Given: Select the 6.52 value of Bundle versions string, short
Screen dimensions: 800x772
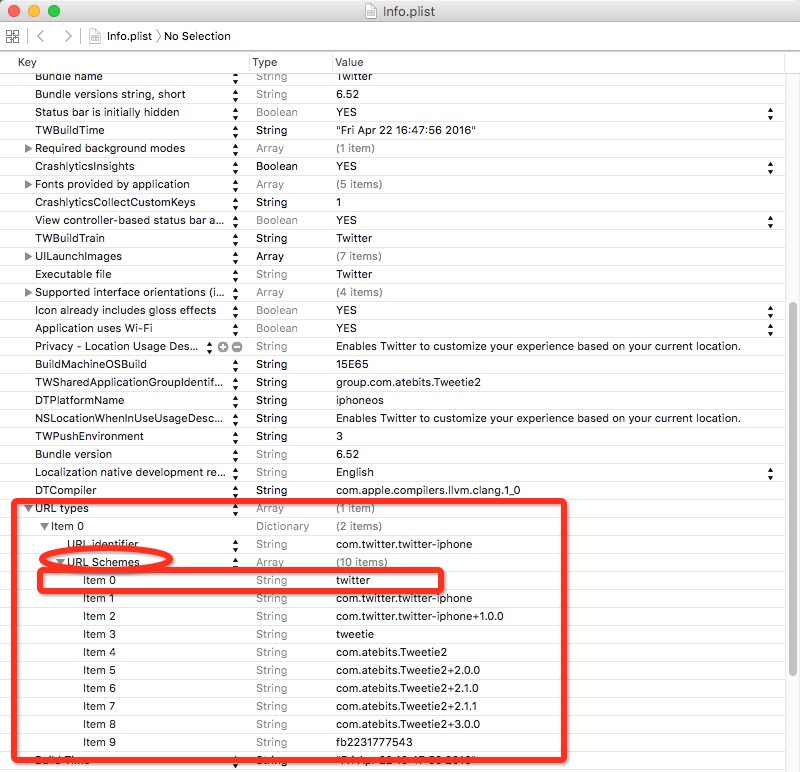Looking at the screenshot, I should [347, 94].
